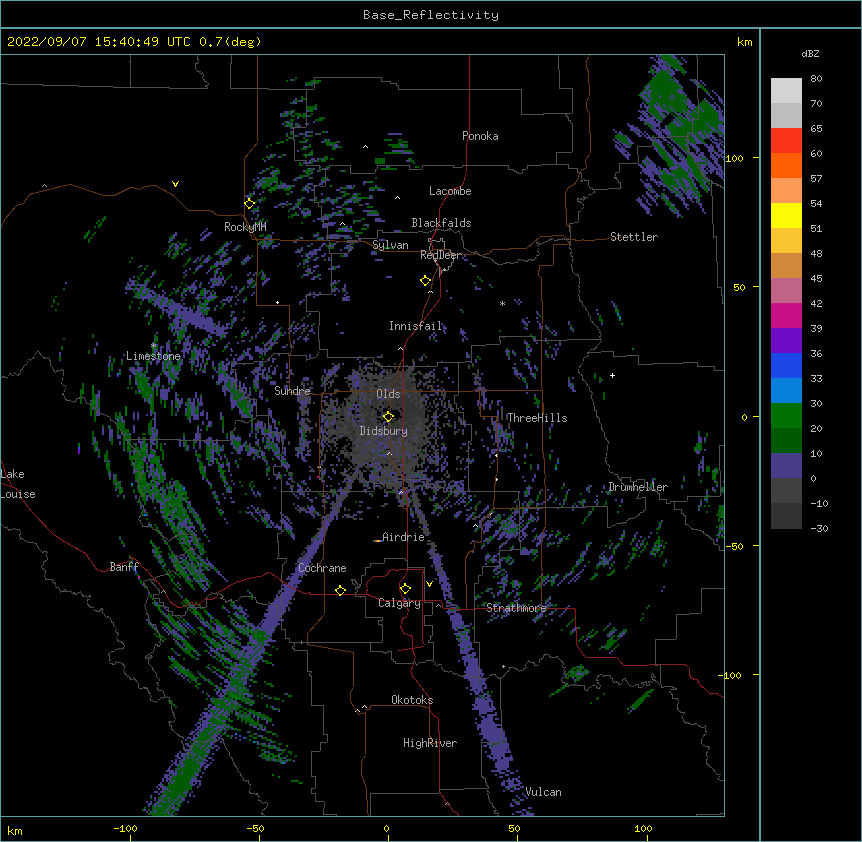Click the yellow diamond marker below Cochrane
Viewport: 862px width, 842px height.
point(340,590)
